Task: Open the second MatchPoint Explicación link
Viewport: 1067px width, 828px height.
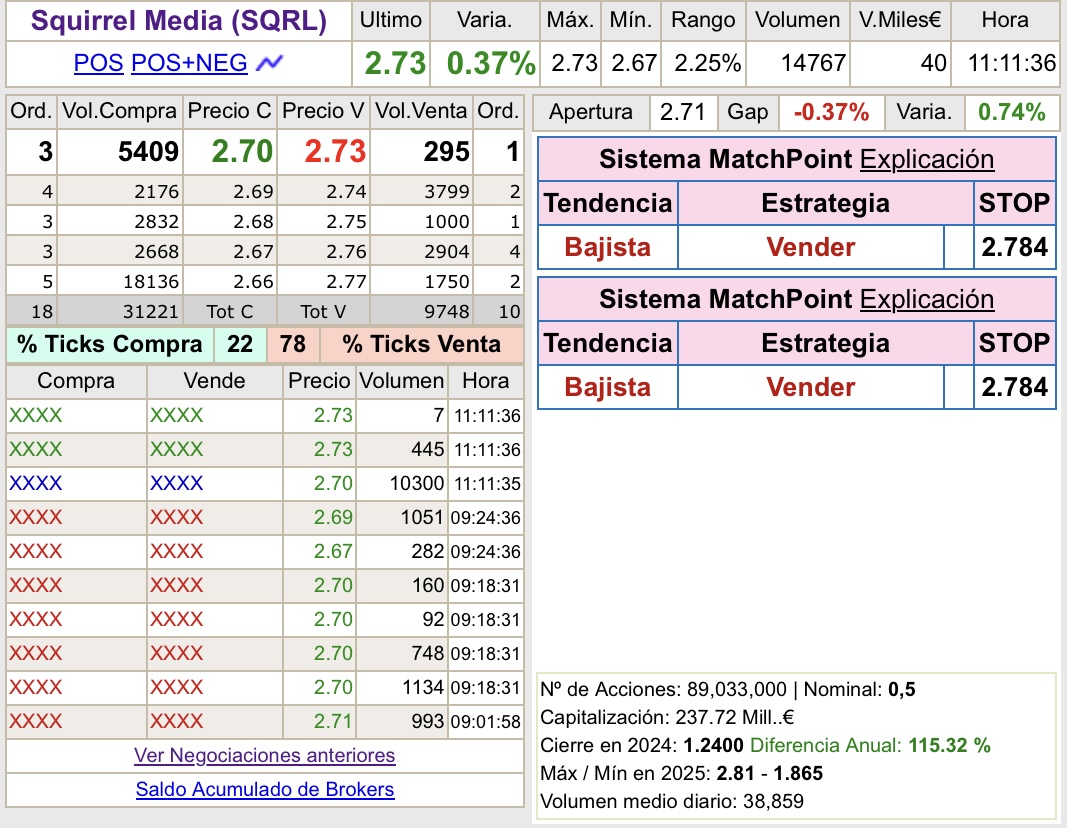Action: [x=926, y=299]
